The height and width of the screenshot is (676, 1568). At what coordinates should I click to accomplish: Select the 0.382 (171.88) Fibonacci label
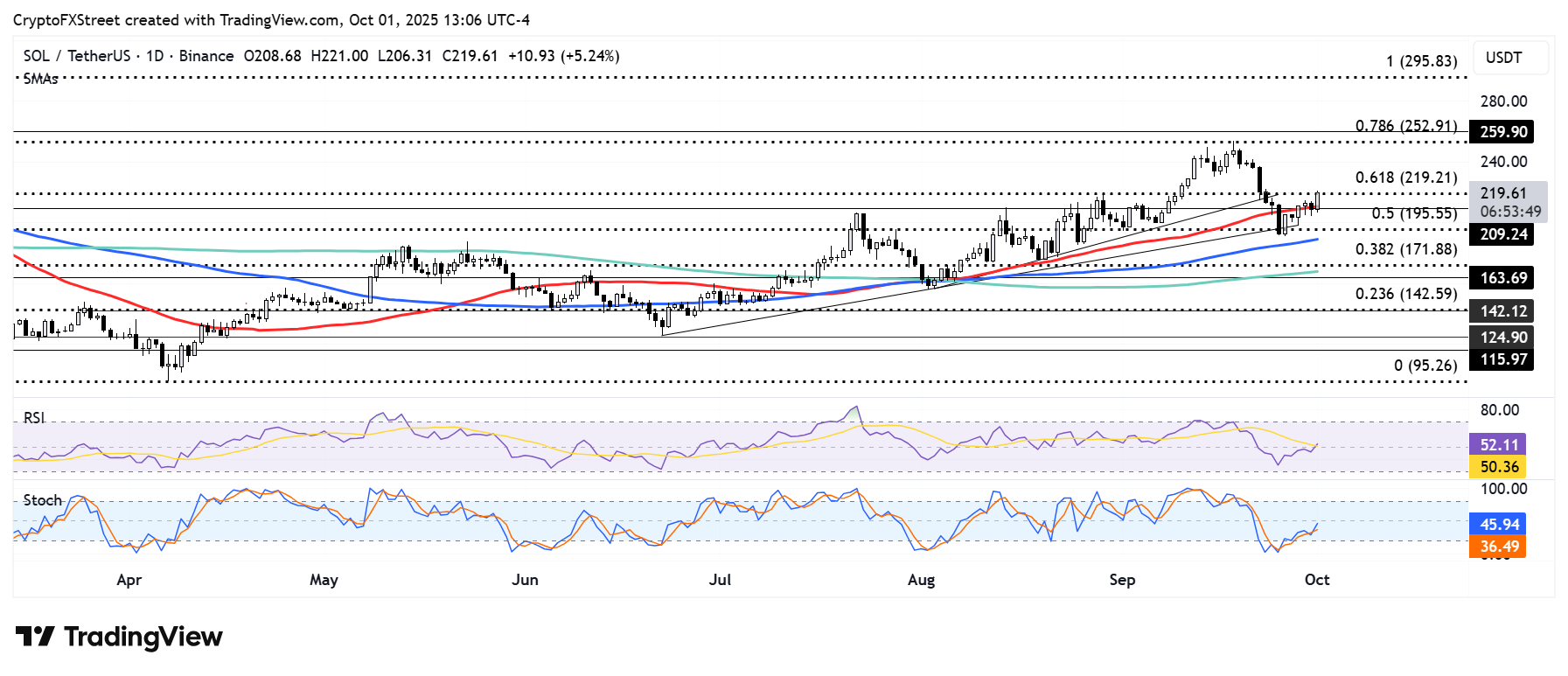(1406, 249)
